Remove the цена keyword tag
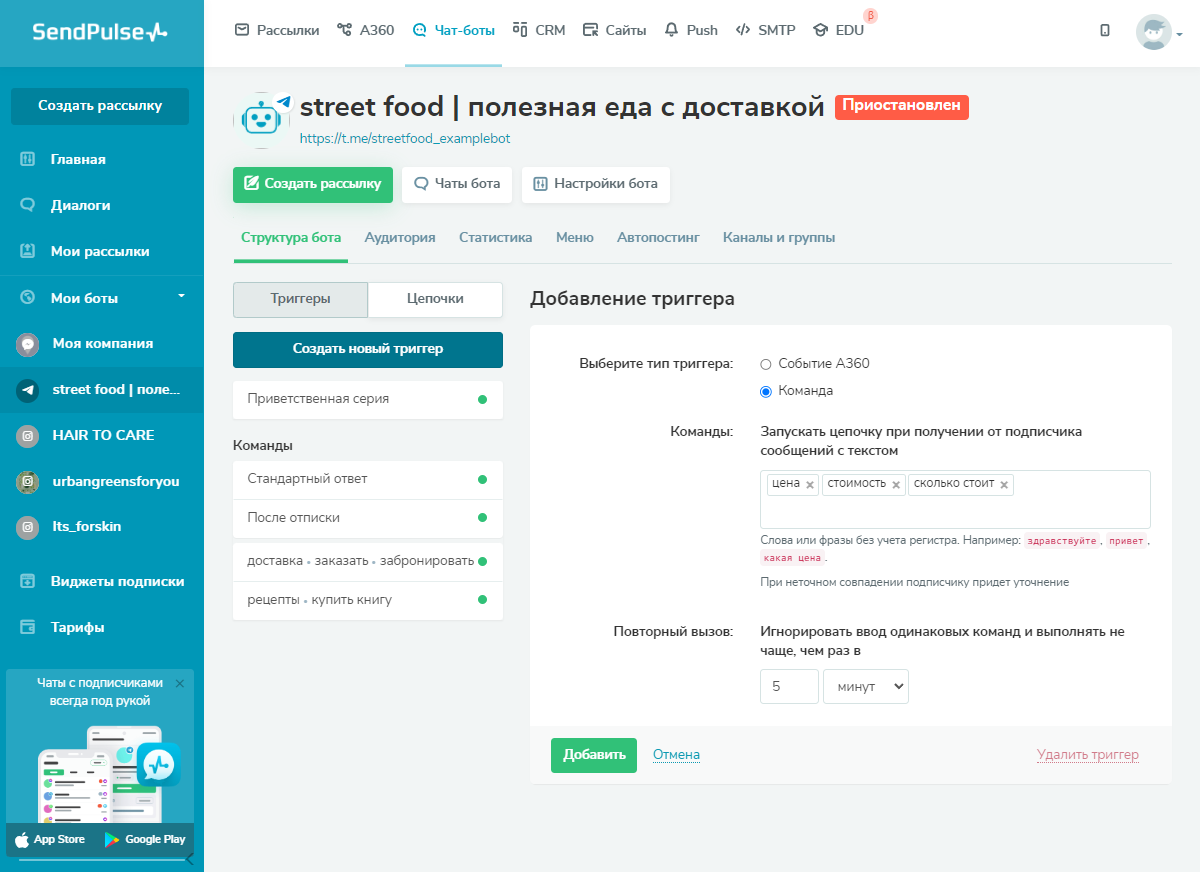1200x872 pixels. 810,485
